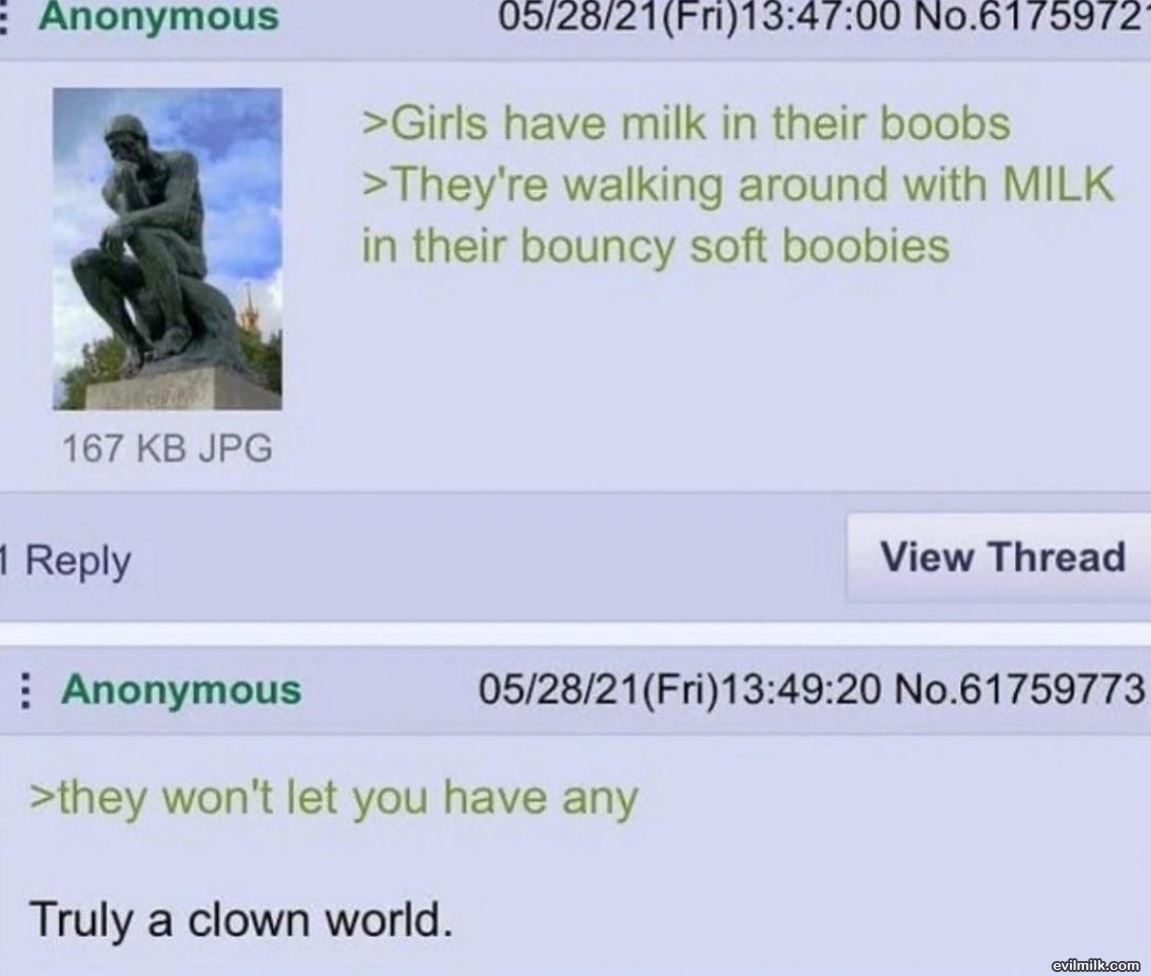Open the post menu dots beside the top Anonymous

click(4, 16)
